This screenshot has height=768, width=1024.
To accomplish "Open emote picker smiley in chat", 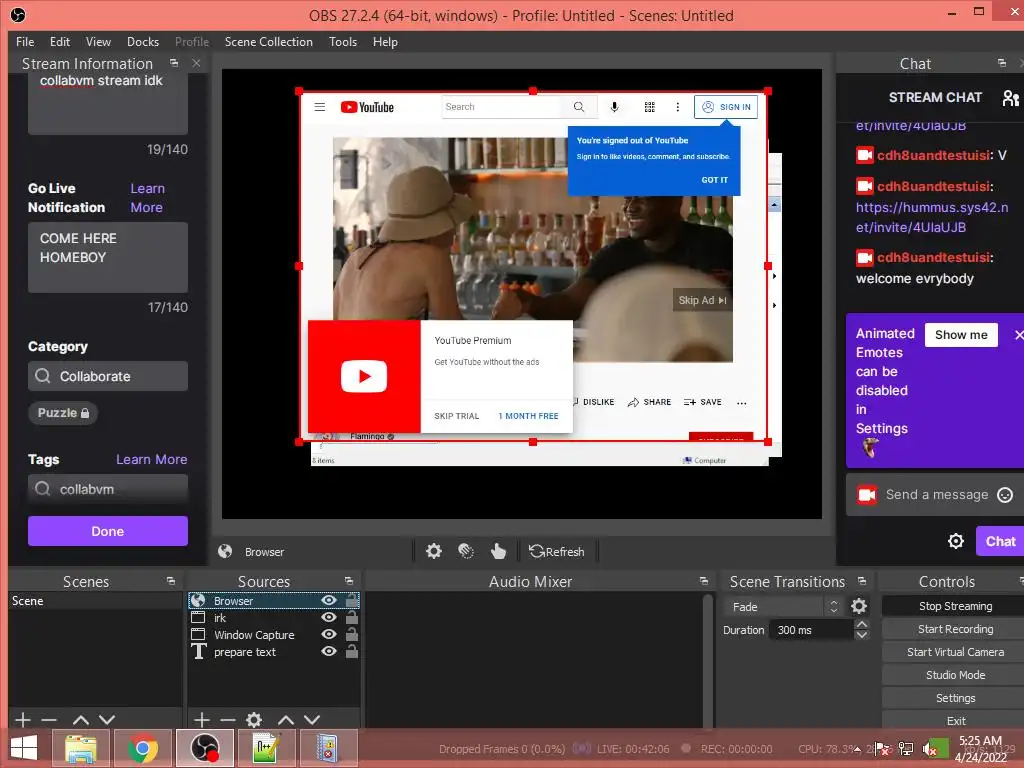I will pyautogui.click(x=1005, y=495).
